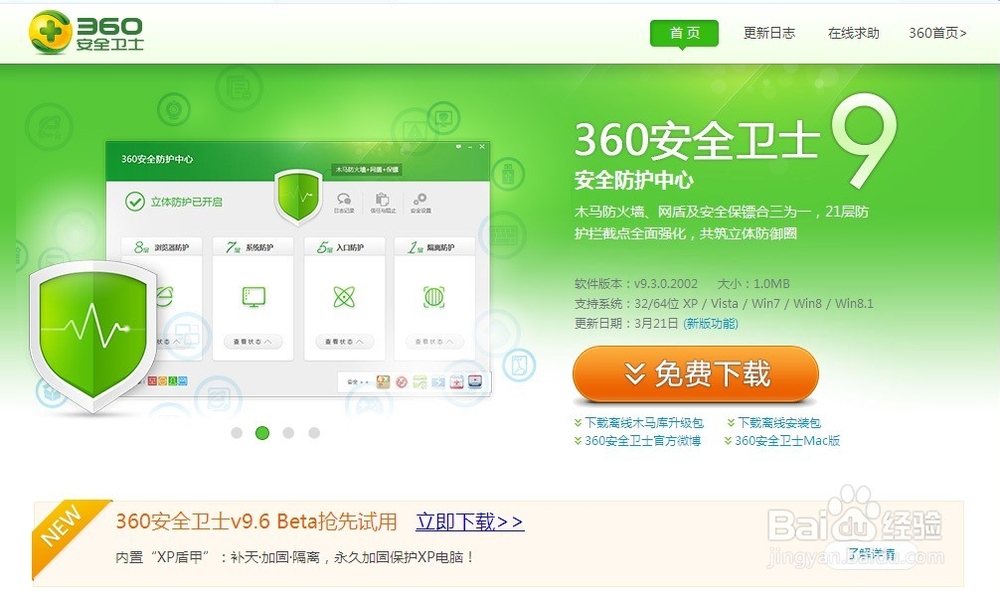This screenshot has width=1000, height=591.
Task: Open the 首页 navigation tab
Action: pos(684,33)
